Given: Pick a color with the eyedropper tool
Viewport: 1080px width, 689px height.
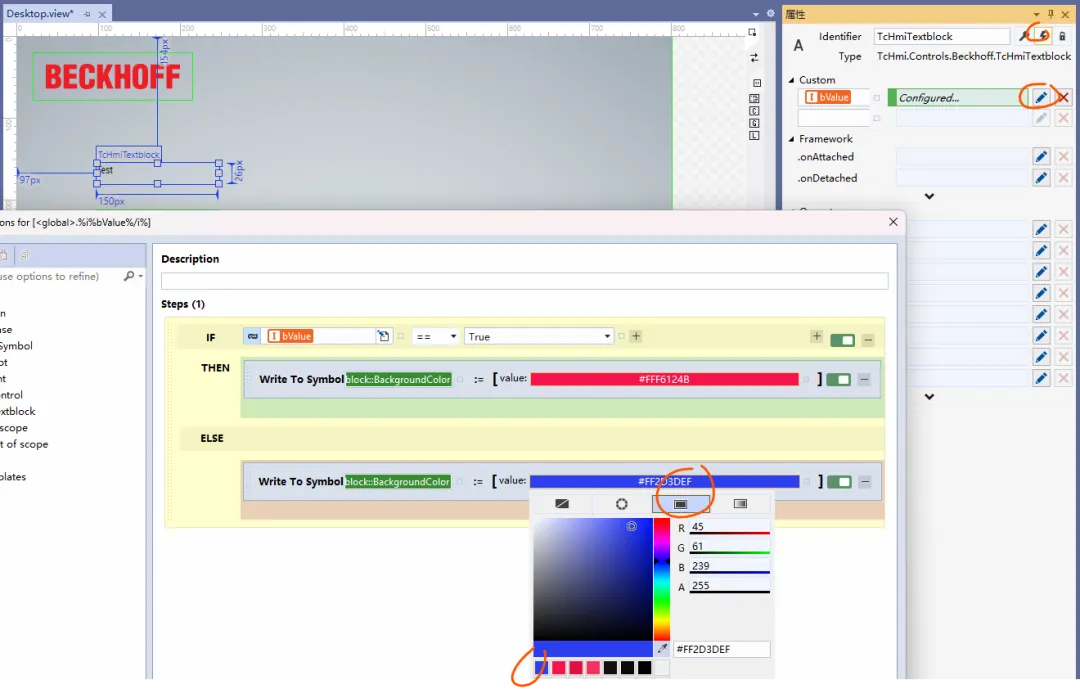Looking at the screenshot, I should click(x=662, y=649).
